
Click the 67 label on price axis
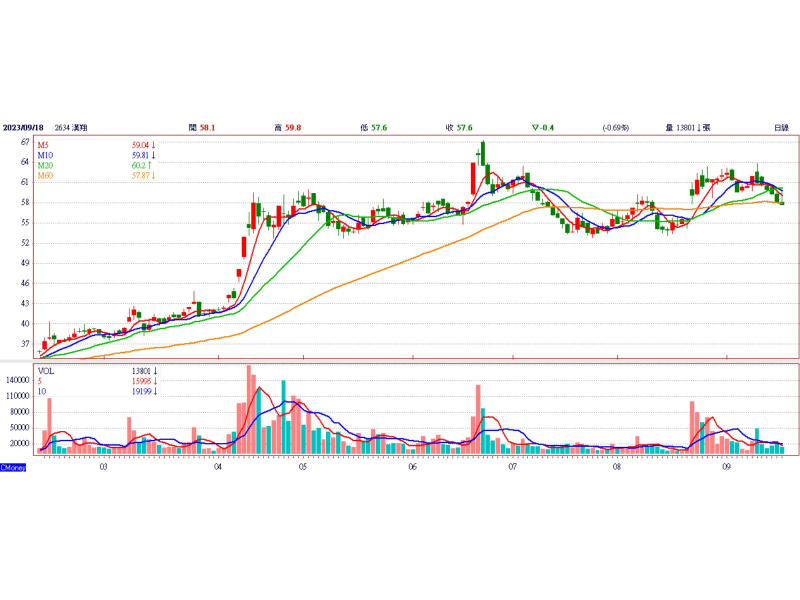pos(23,142)
